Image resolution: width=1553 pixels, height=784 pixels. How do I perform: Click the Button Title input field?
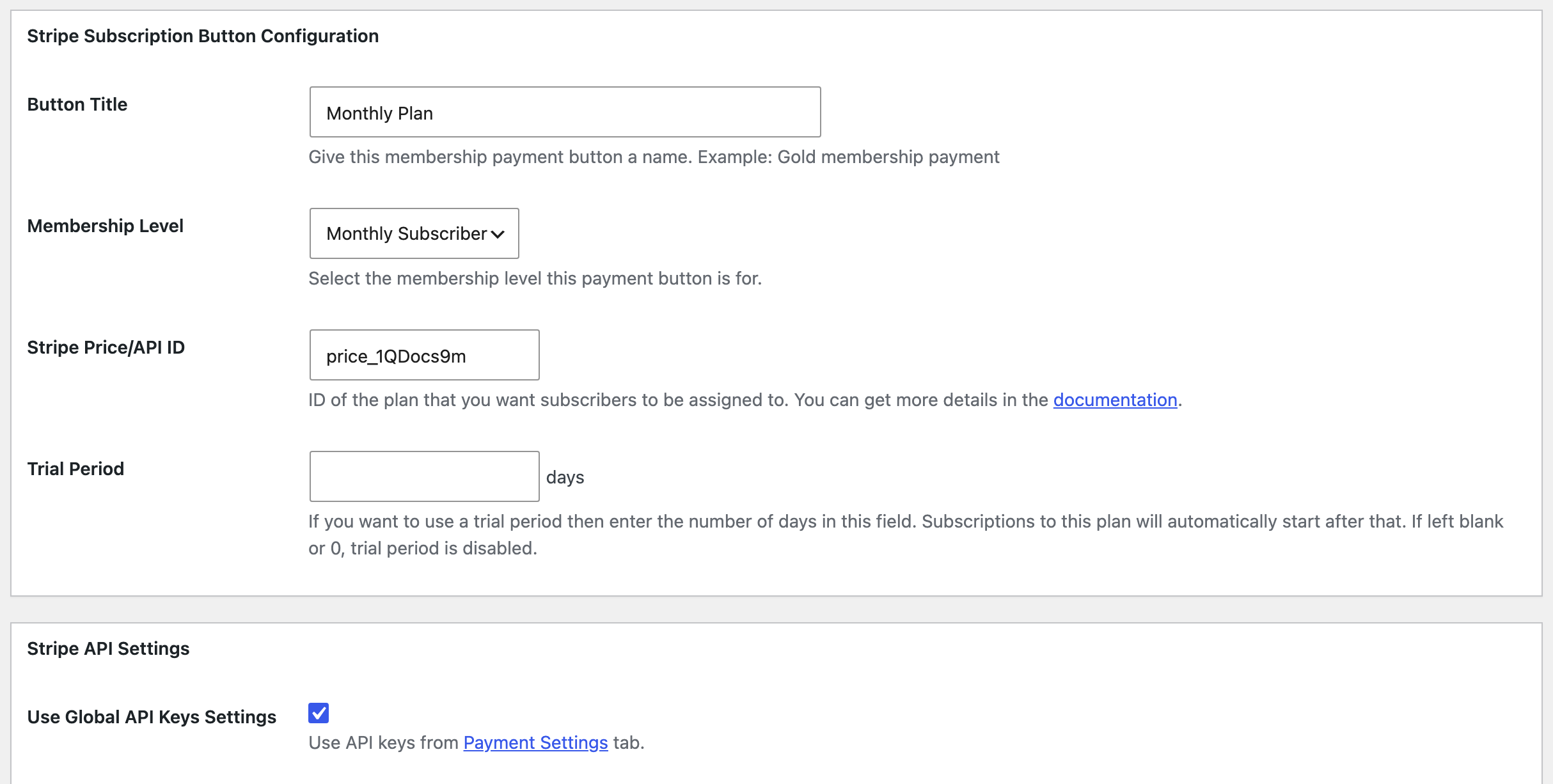pyautogui.click(x=565, y=112)
